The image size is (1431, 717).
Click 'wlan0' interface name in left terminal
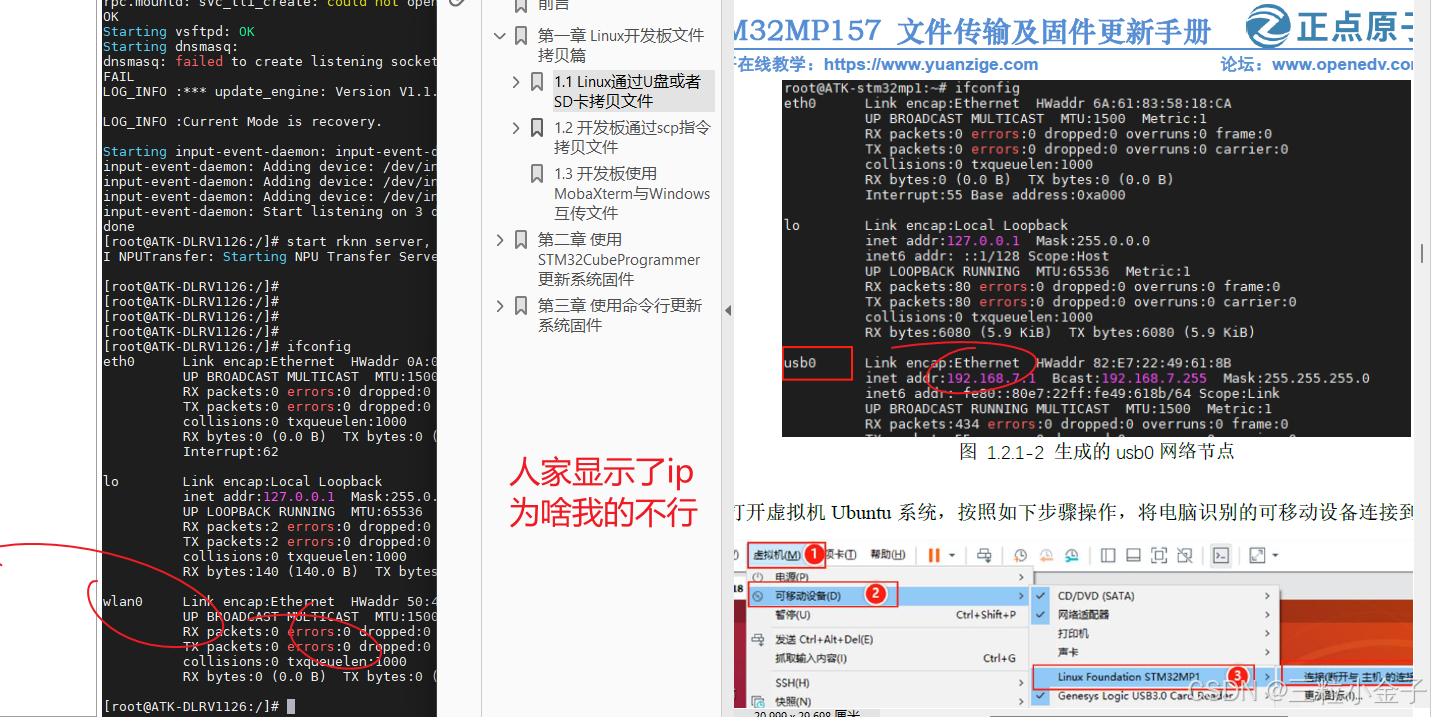[x=123, y=602]
